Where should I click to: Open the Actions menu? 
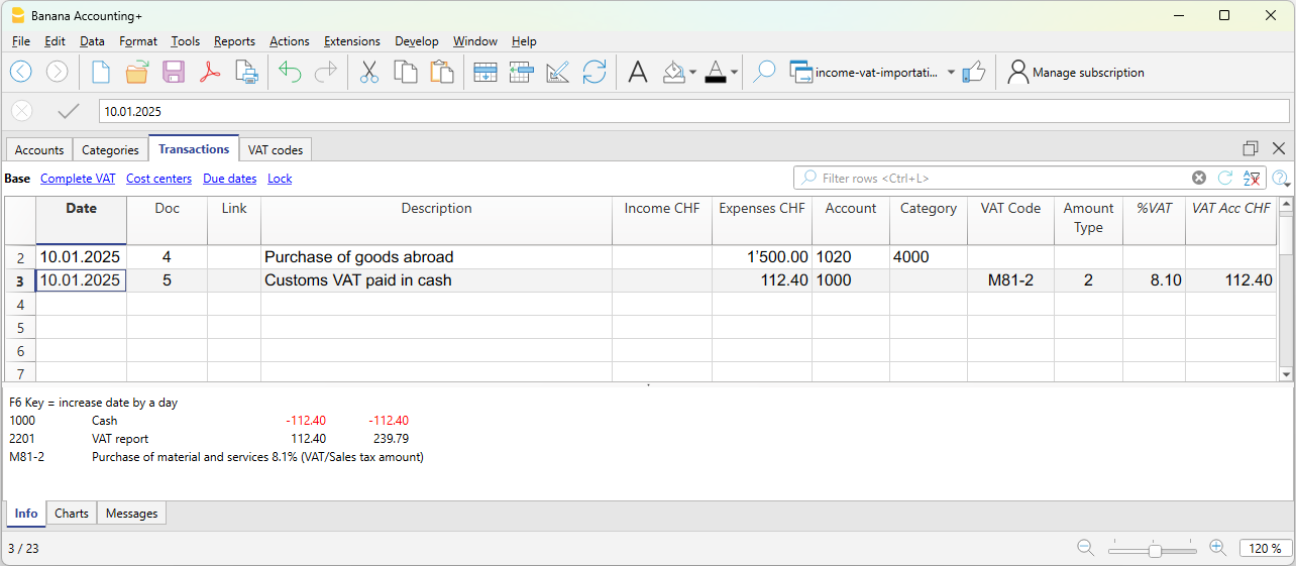289,41
